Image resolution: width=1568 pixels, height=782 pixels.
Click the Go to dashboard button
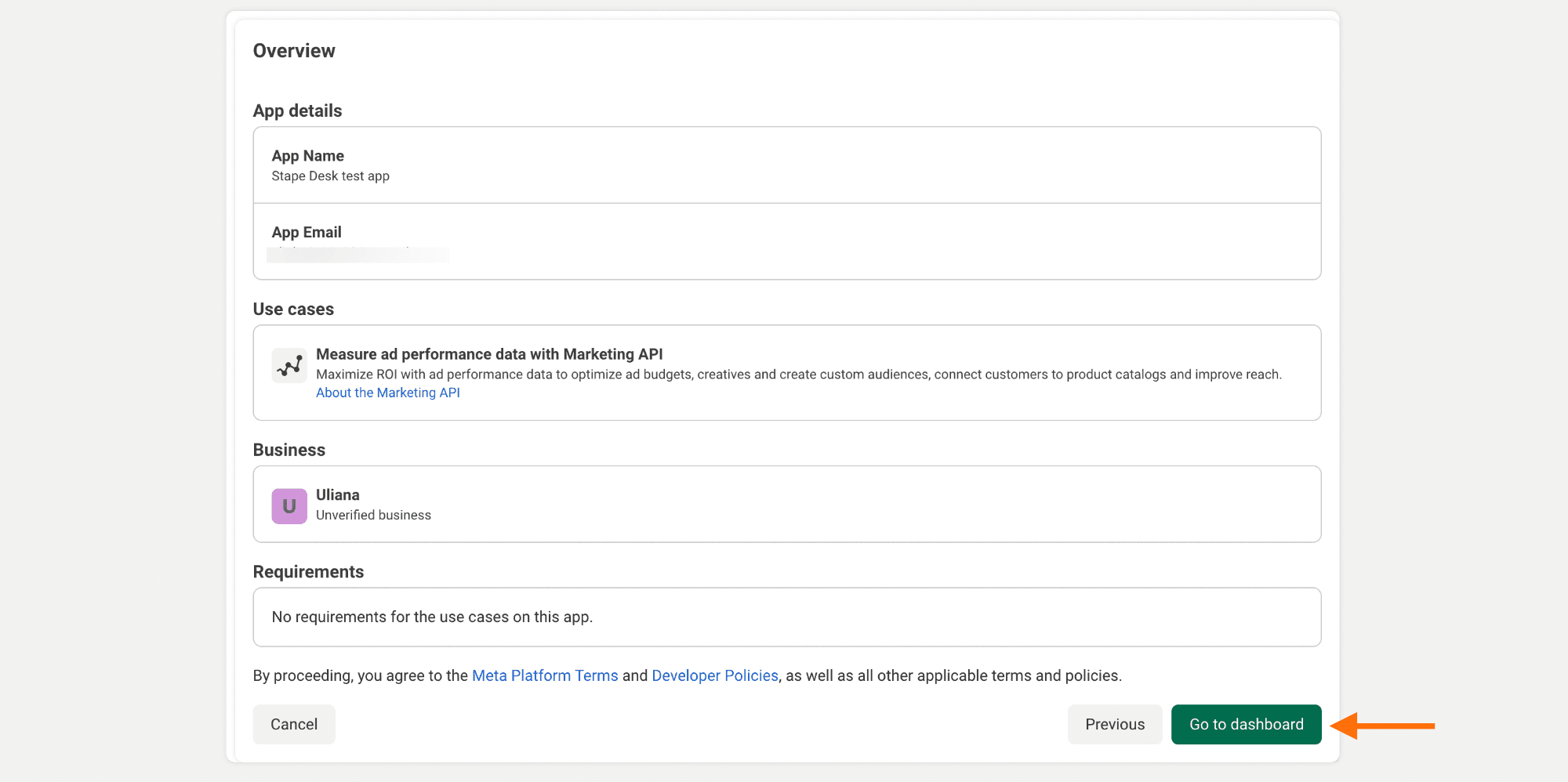(1246, 724)
